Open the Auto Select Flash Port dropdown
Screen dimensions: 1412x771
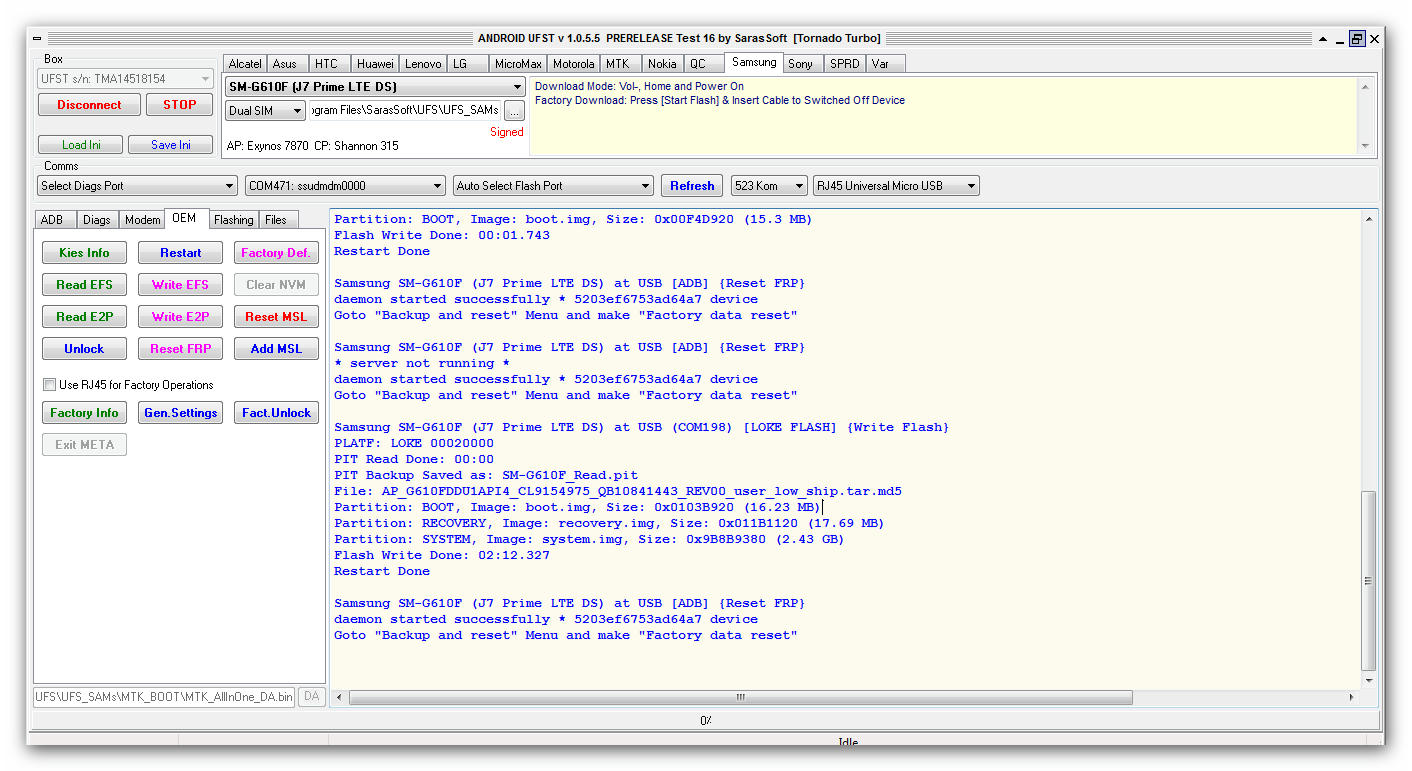pos(553,186)
